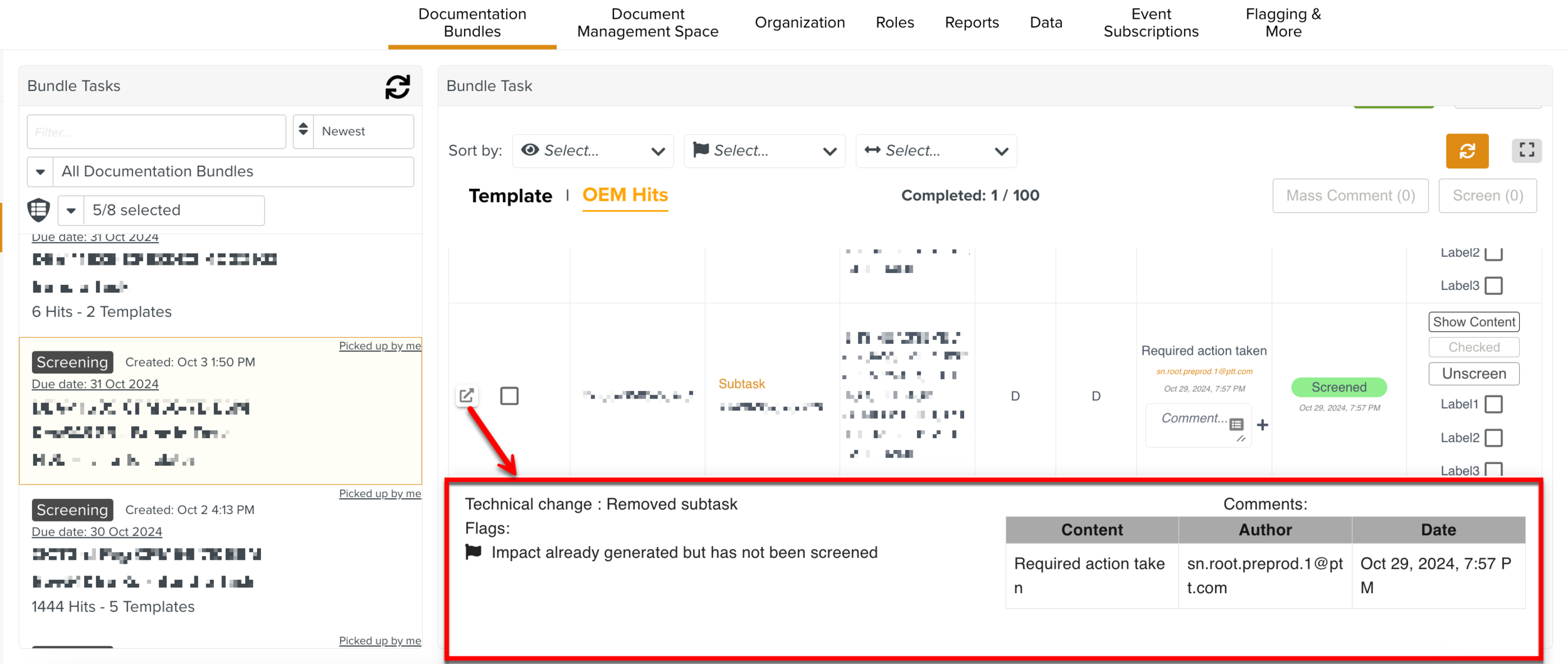Open comment template list icon
This screenshot has height=664, width=1568.
[x=1236, y=424]
